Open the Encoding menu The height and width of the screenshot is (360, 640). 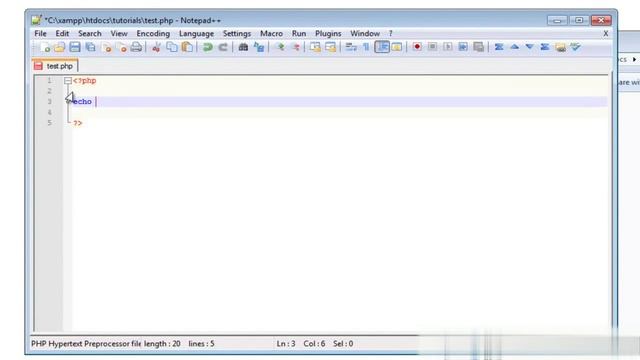tap(153, 33)
